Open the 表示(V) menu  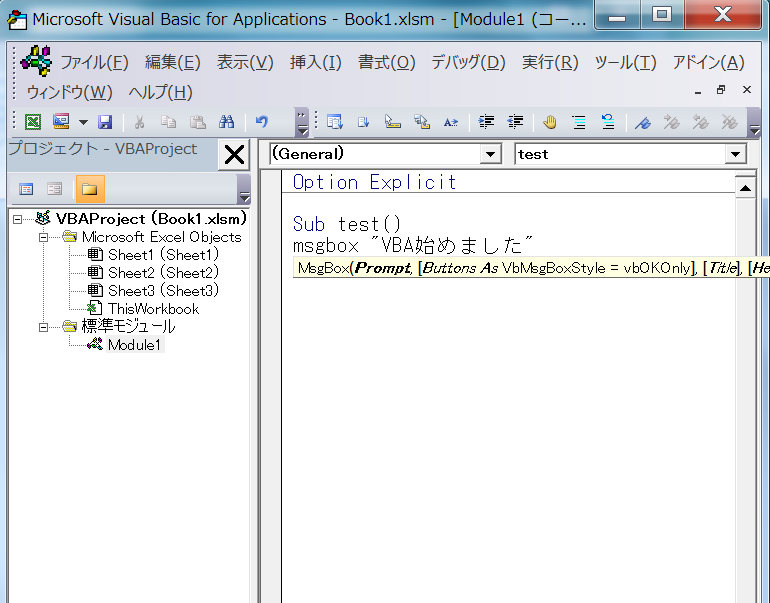click(245, 62)
